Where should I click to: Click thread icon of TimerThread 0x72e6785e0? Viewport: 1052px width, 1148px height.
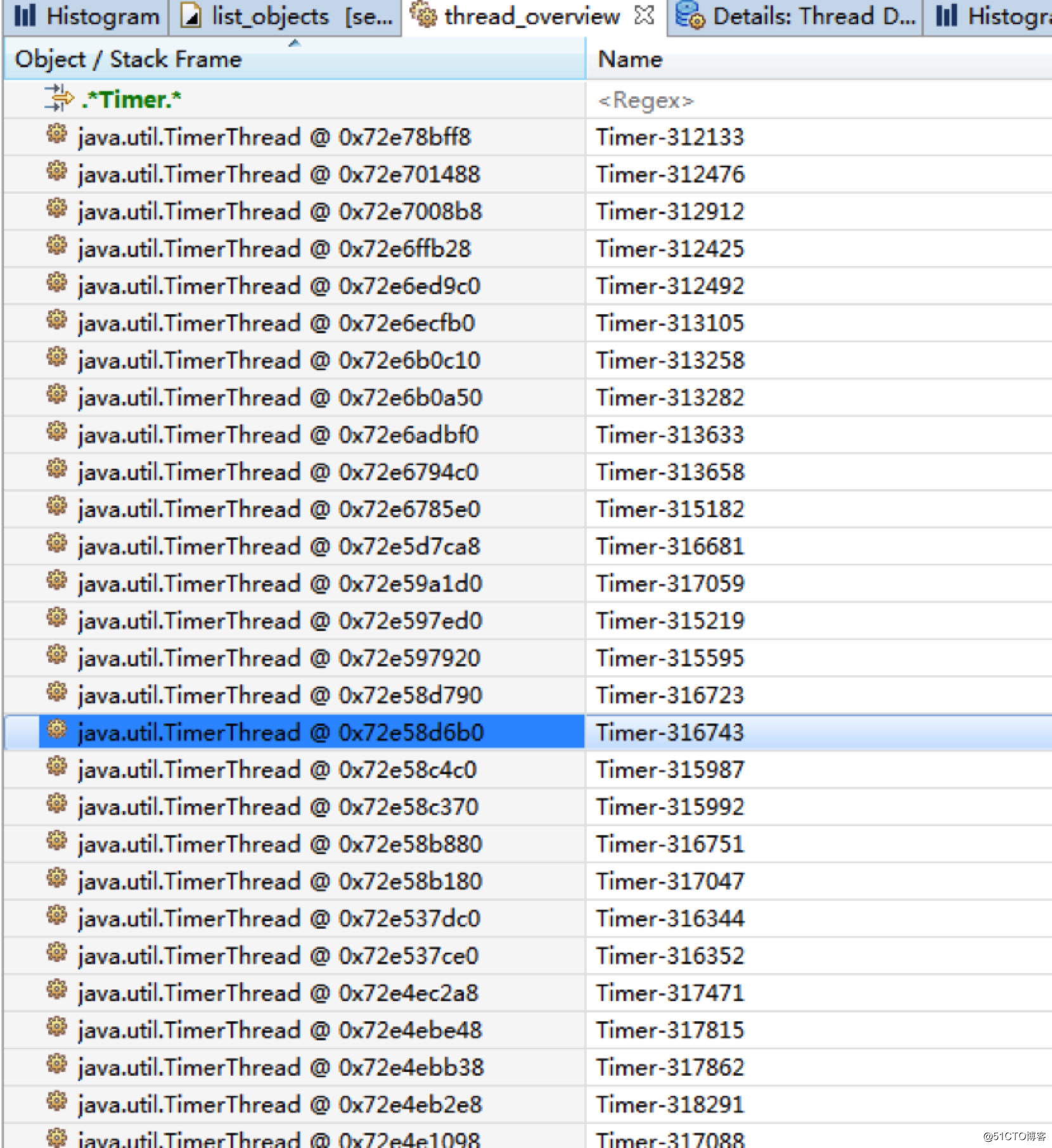pyautogui.click(x=56, y=507)
